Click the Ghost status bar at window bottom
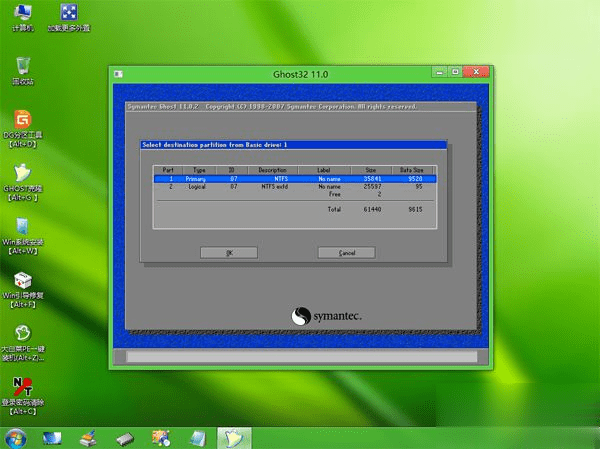600x449 pixels. tap(302, 357)
